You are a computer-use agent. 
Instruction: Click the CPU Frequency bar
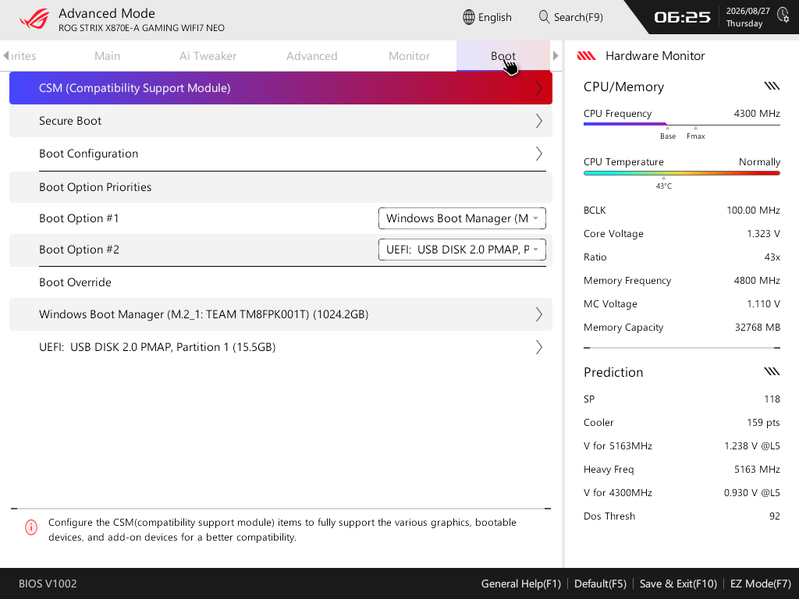point(682,124)
